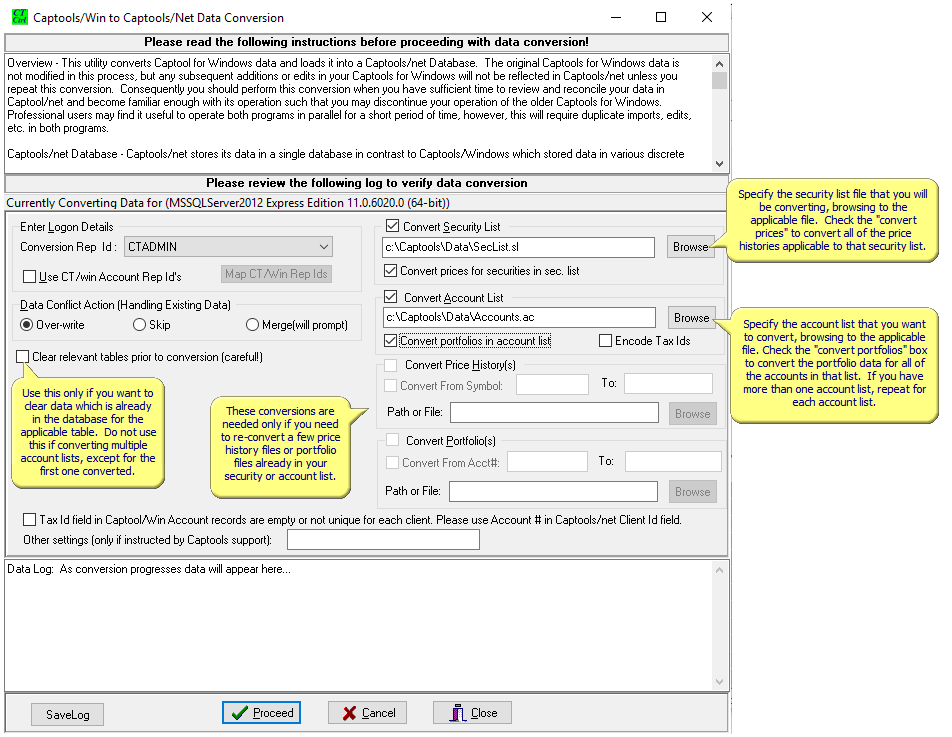The width and height of the screenshot is (952, 737).
Task: Check Clear relevant tables prior to conversion
Action: click(x=22, y=357)
